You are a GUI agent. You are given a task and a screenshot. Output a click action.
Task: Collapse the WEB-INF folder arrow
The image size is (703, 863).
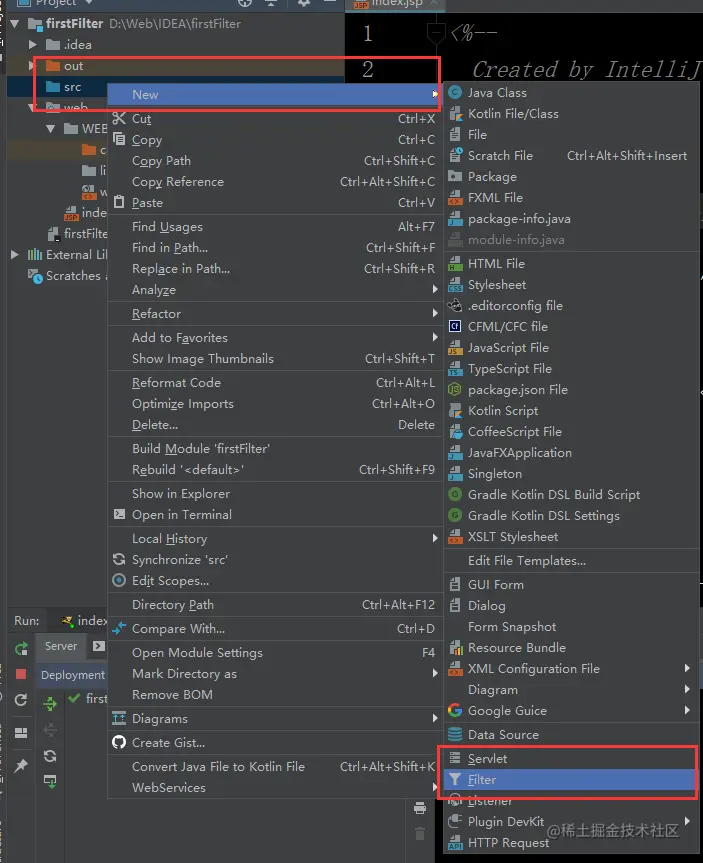pyautogui.click(x=51, y=129)
